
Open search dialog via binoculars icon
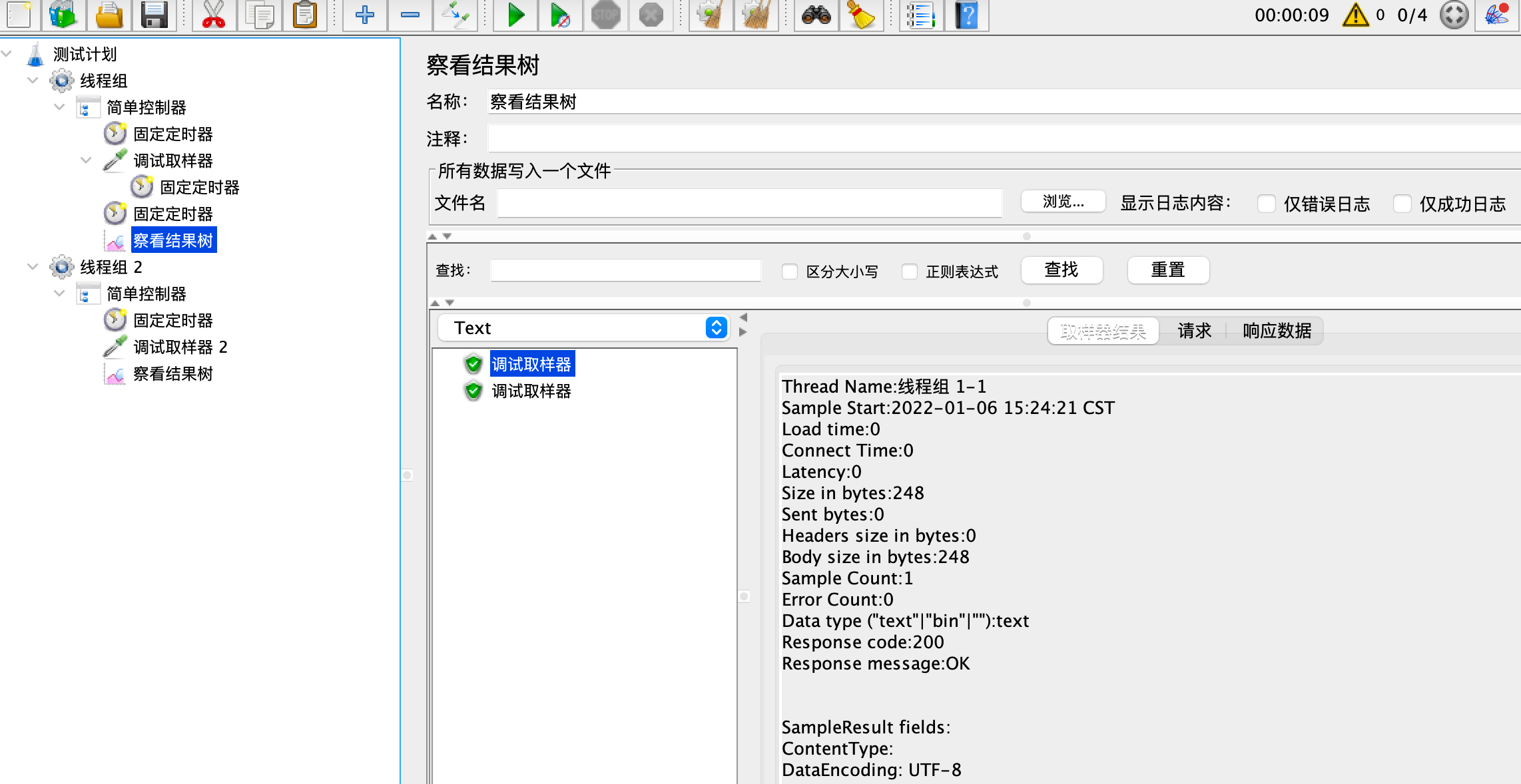pos(815,15)
